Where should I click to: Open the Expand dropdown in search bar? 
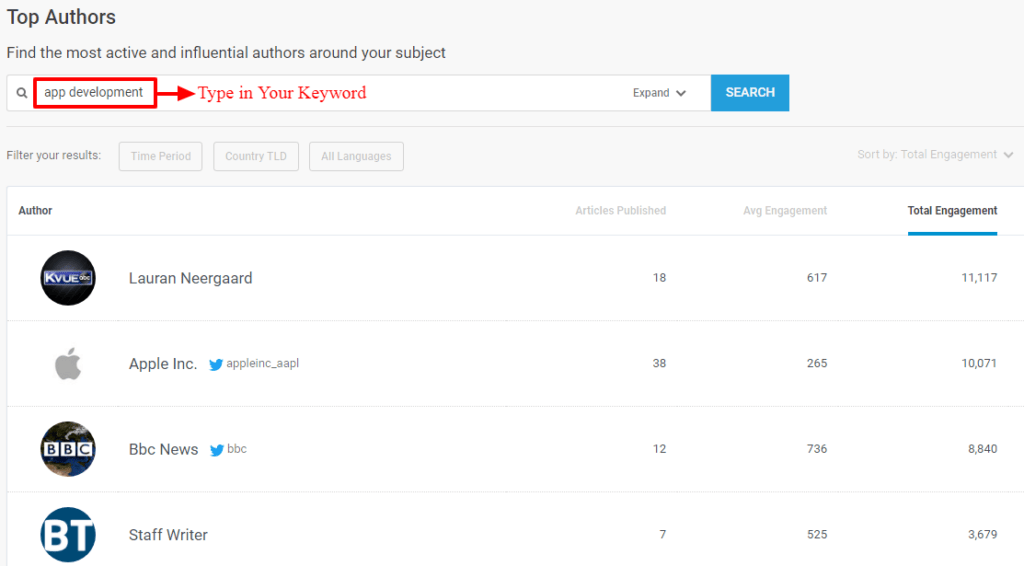[659, 93]
